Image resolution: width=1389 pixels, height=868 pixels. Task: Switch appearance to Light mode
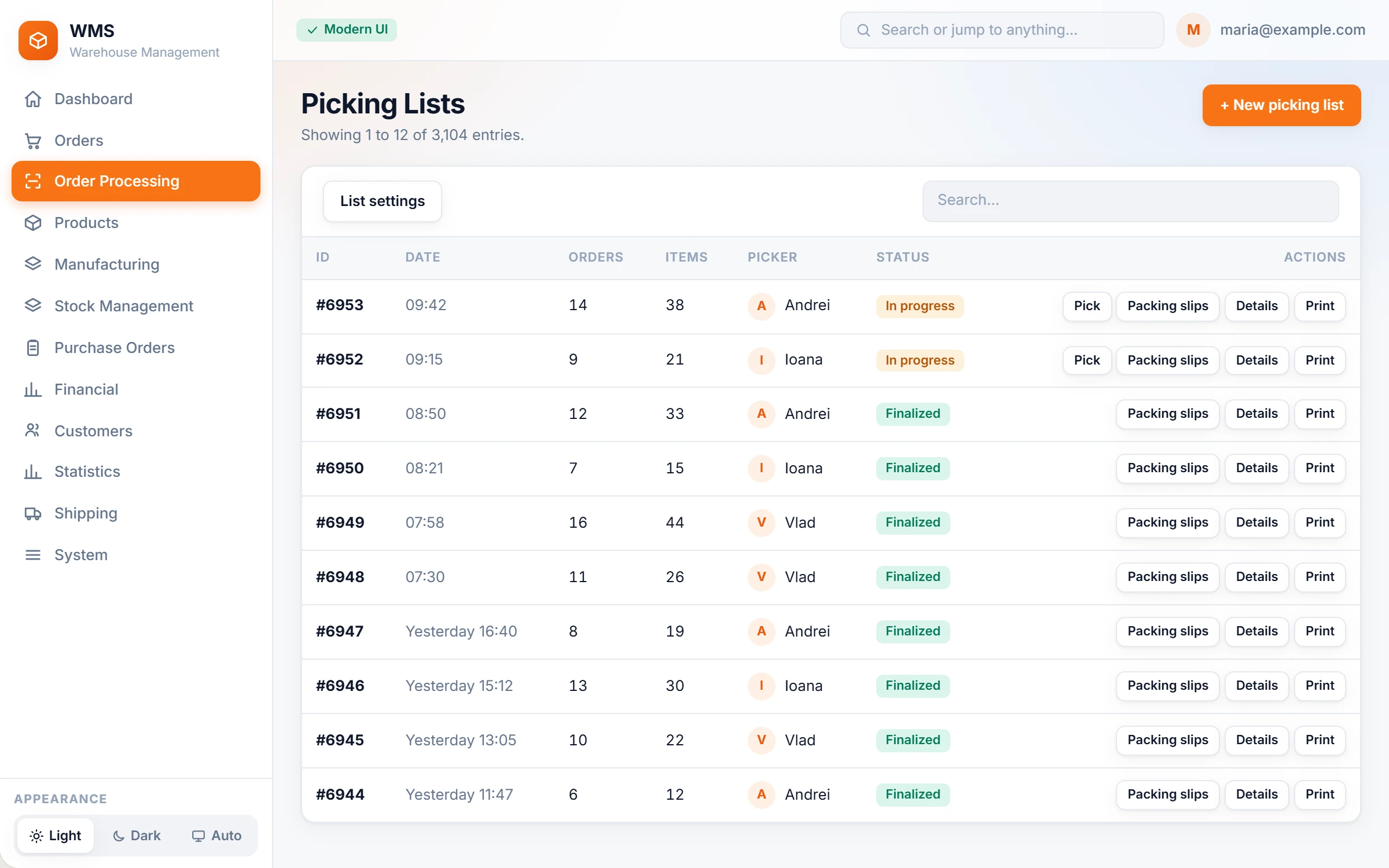pyautogui.click(x=56, y=836)
